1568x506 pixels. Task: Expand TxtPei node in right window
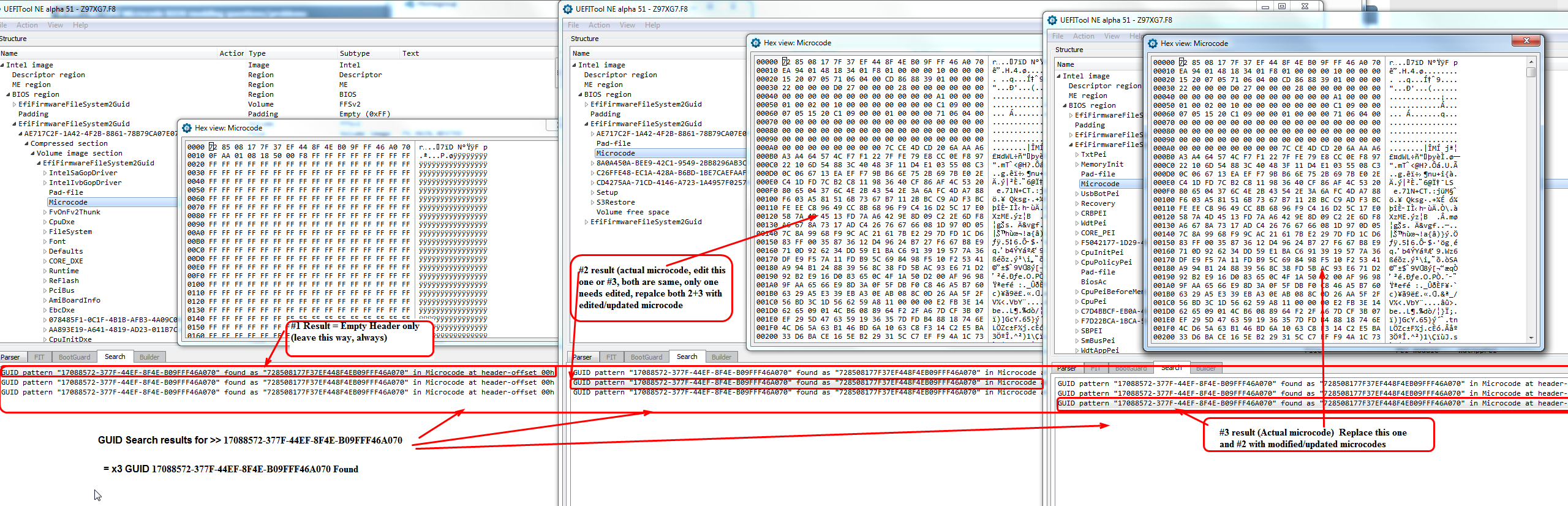1077,154
